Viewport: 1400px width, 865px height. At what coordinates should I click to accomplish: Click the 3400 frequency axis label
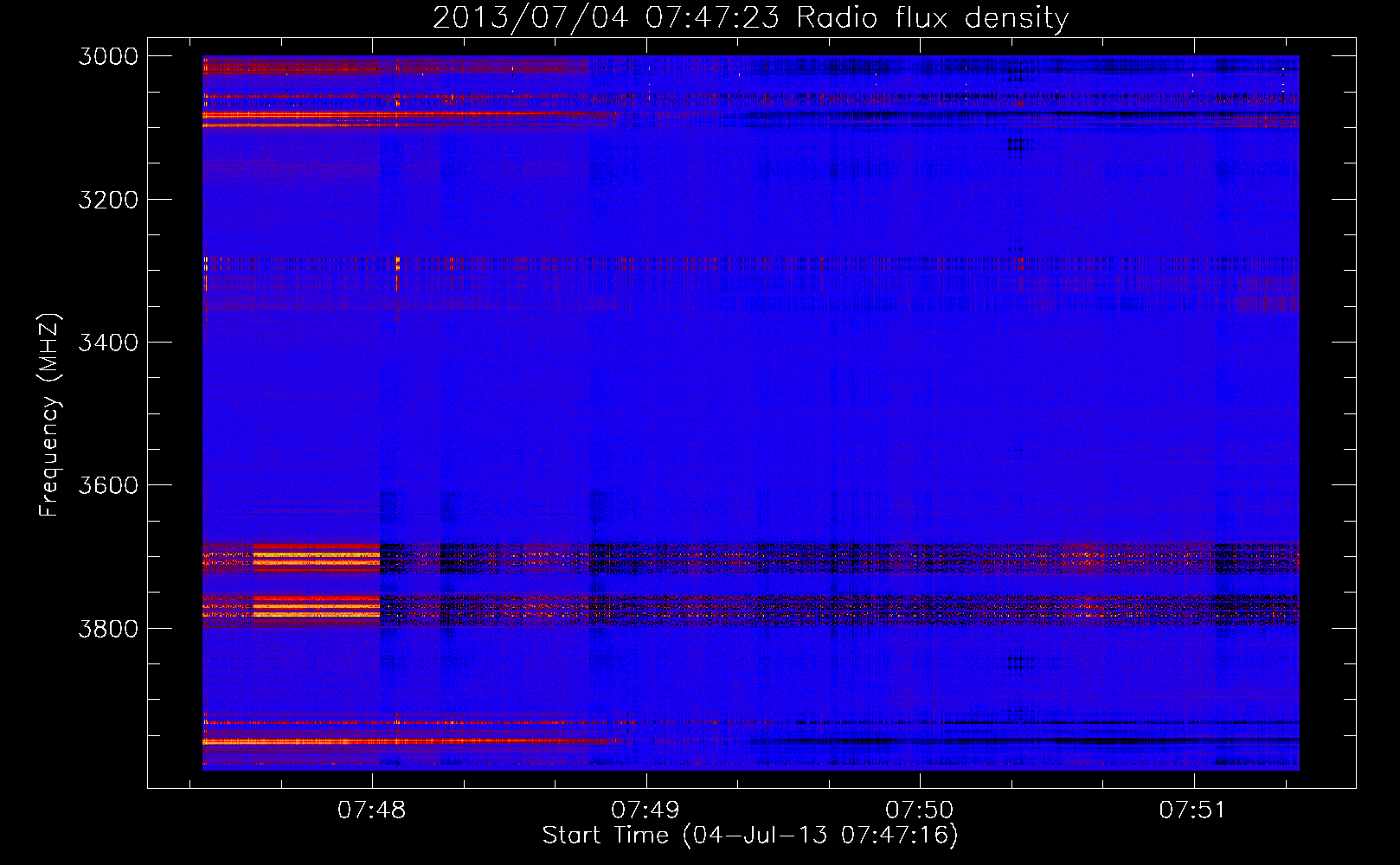click(x=108, y=342)
